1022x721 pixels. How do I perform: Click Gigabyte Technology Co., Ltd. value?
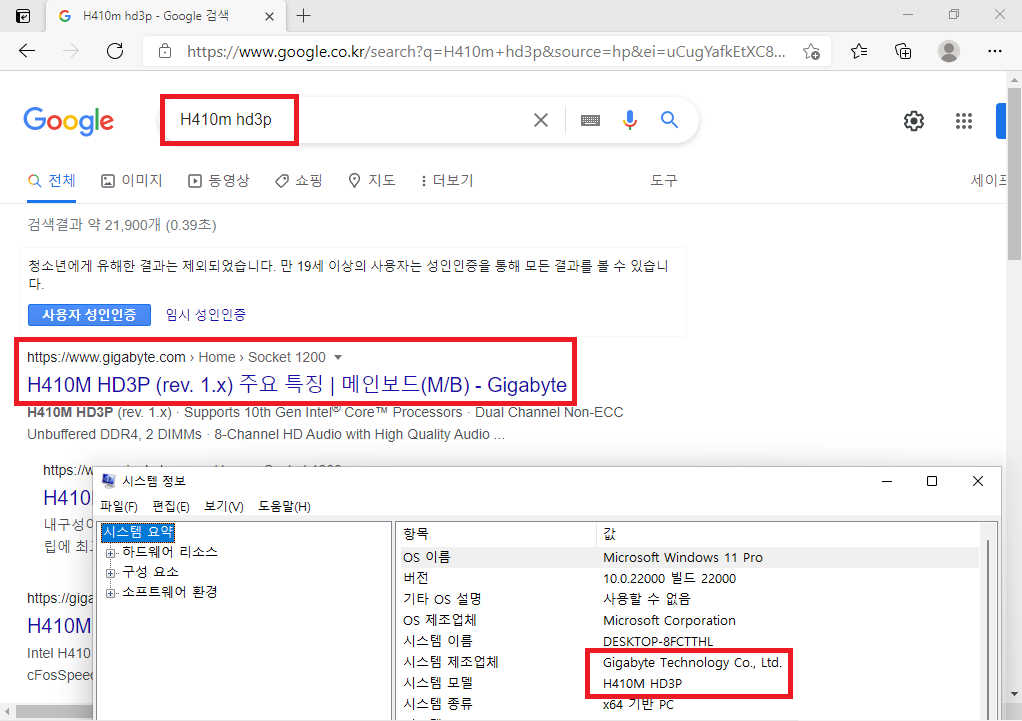[692, 662]
